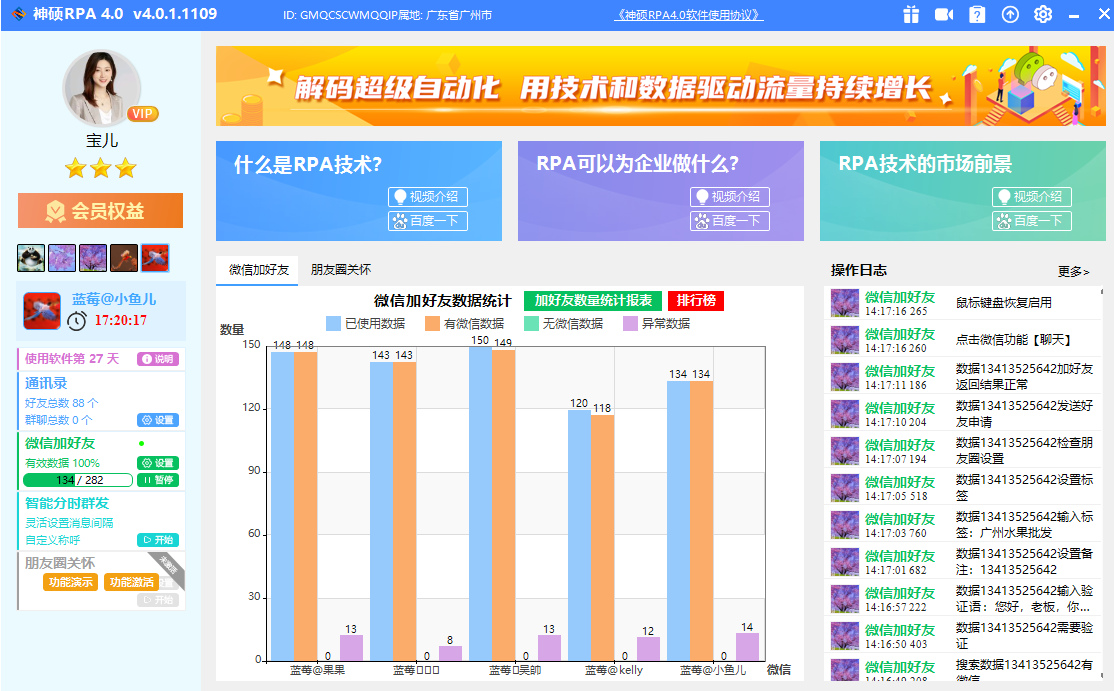Click the blue 150 bar for 蓝莓□吴帅

coord(480,504)
